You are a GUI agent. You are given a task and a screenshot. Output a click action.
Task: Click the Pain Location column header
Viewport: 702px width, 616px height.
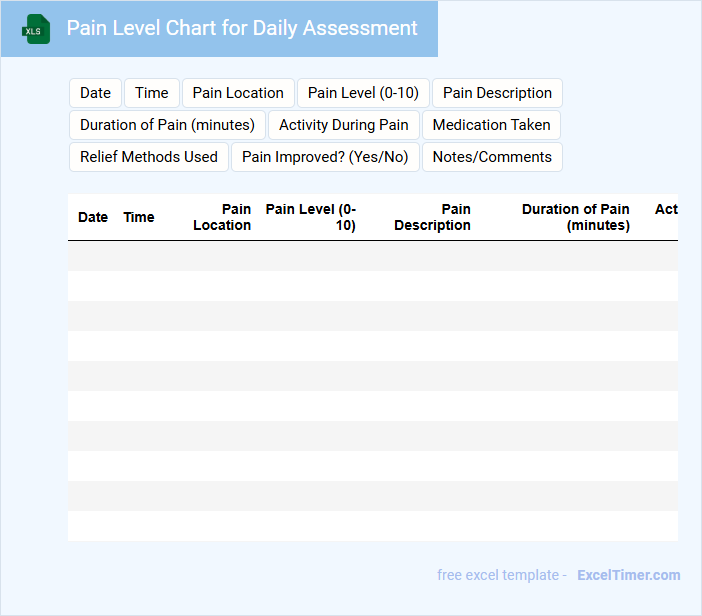pyautogui.click(x=222, y=217)
